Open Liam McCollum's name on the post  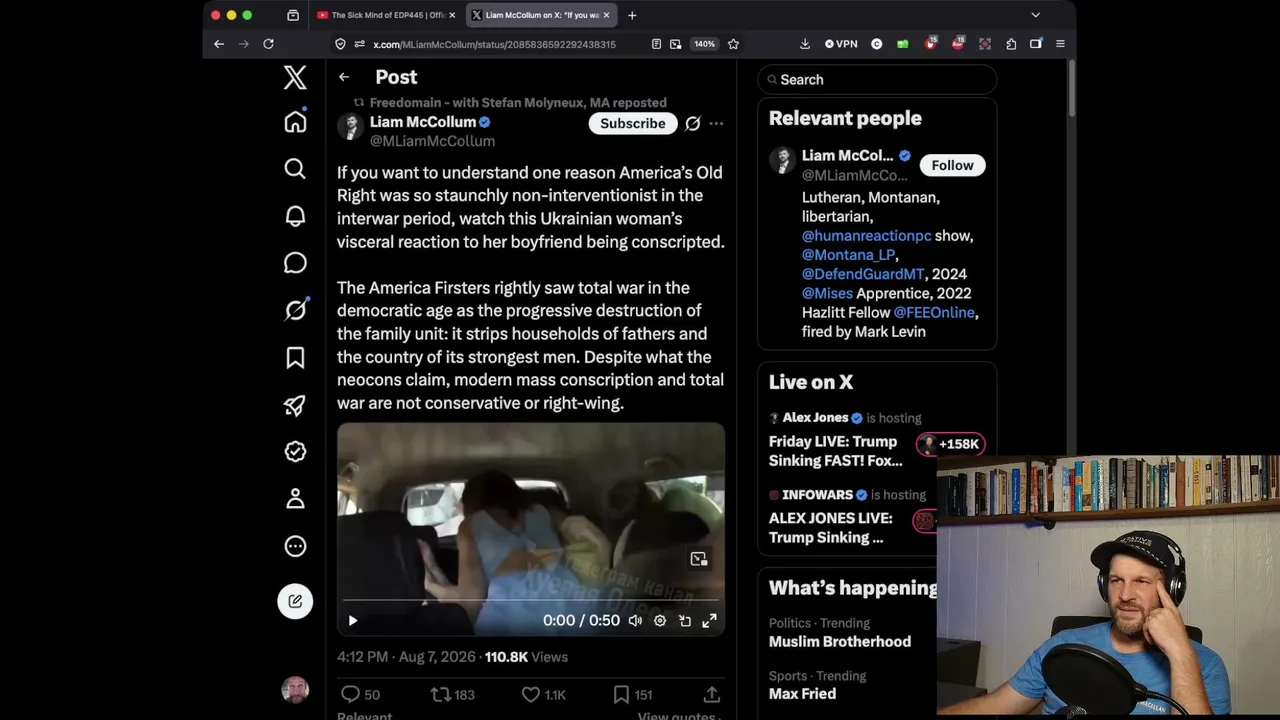coord(423,122)
